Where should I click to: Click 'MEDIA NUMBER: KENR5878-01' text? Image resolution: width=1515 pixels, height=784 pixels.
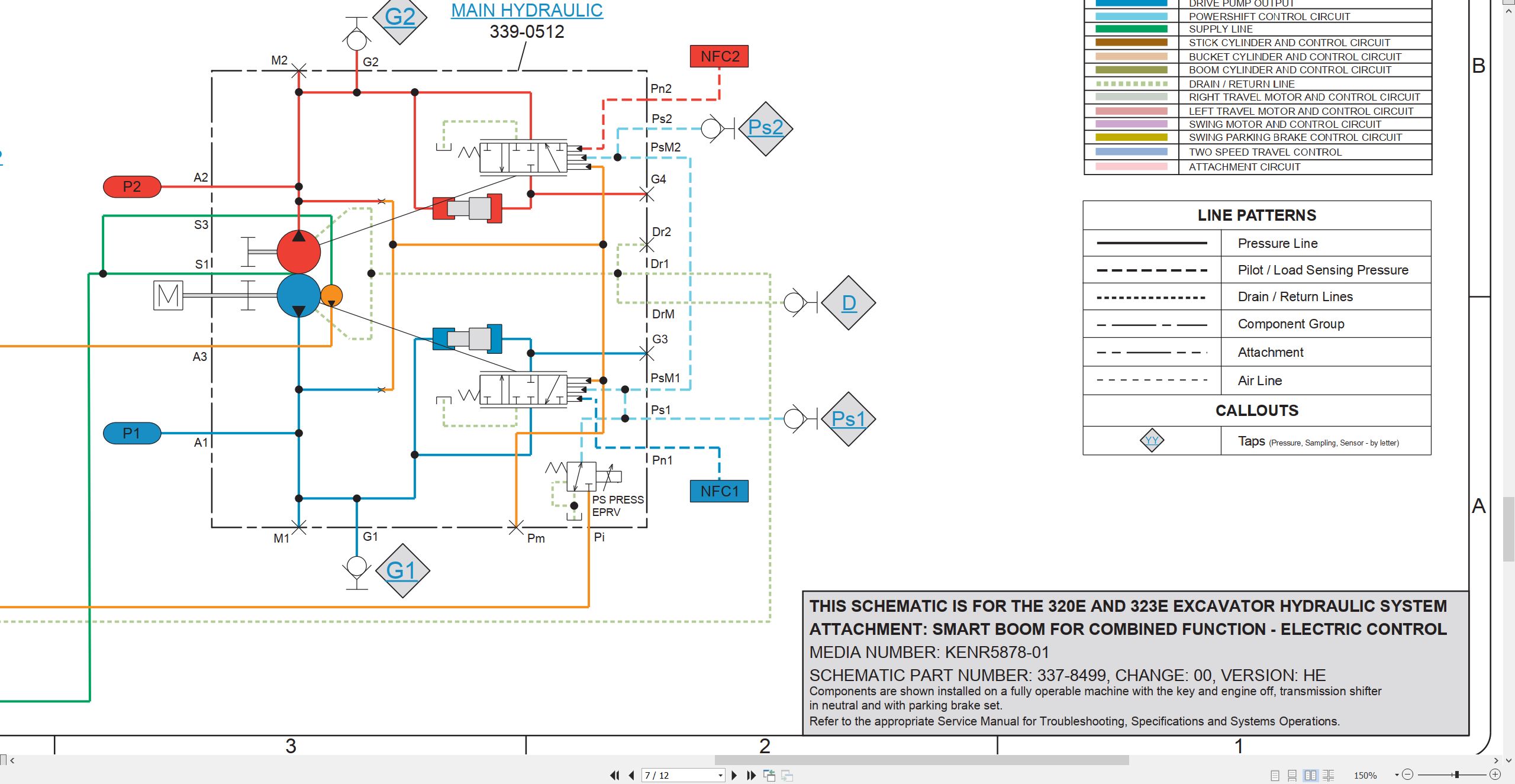coord(929,652)
